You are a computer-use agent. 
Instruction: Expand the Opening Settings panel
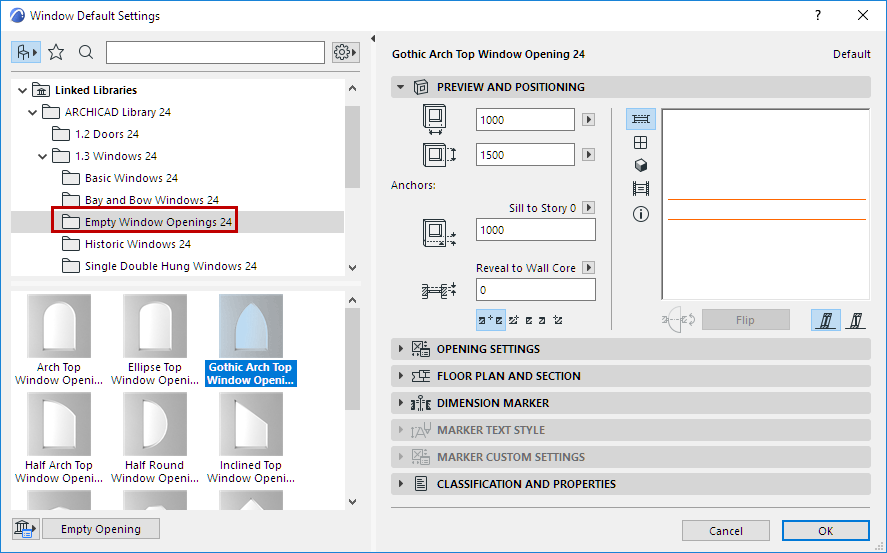tap(488, 349)
